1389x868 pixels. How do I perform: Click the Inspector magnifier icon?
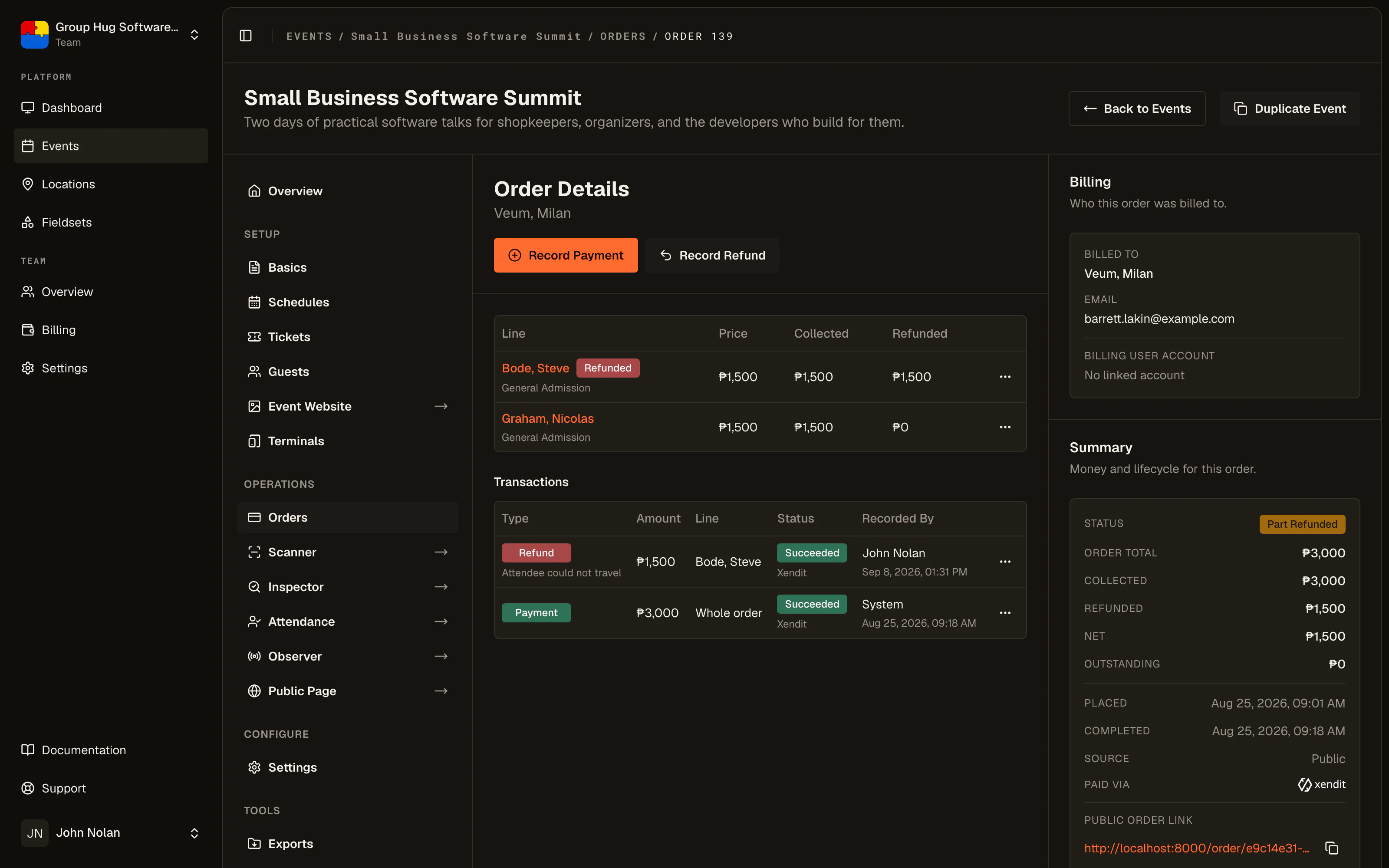[x=254, y=587]
